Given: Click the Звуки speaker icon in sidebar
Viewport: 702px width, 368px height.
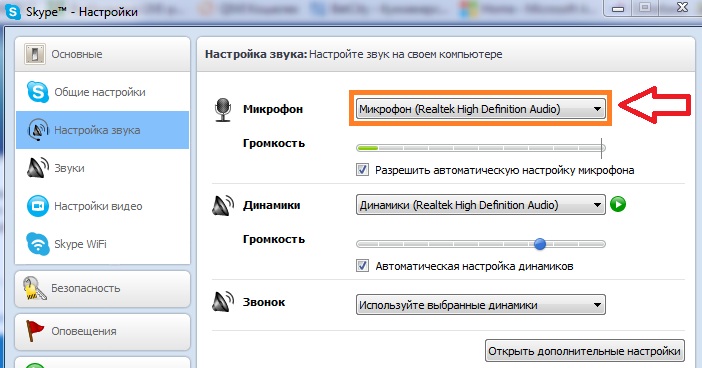Looking at the screenshot, I should (38, 168).
